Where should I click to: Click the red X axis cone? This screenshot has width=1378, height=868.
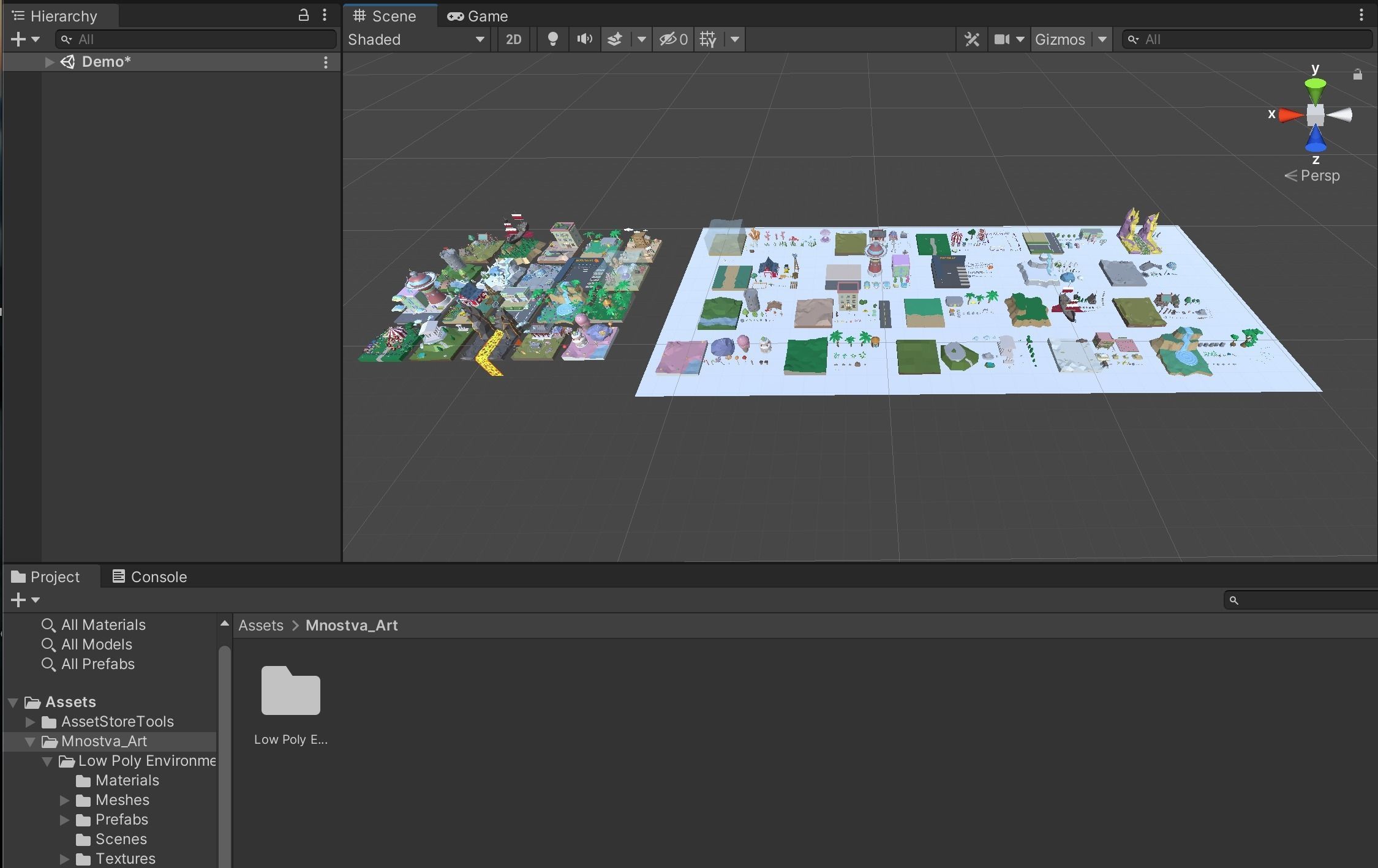point(1291,115)
